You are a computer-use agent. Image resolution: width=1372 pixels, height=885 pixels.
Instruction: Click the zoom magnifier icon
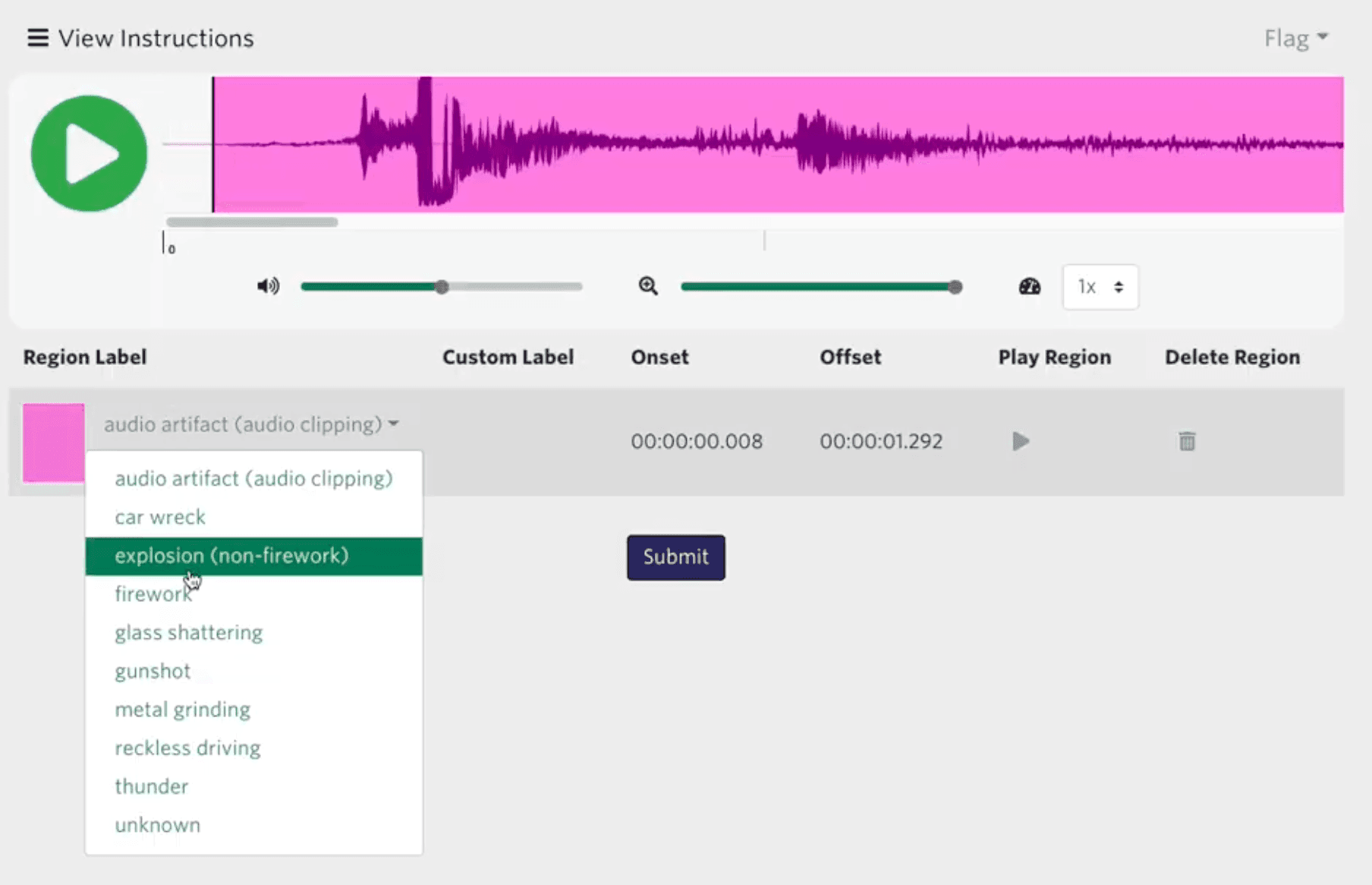[x=647, y=286]
